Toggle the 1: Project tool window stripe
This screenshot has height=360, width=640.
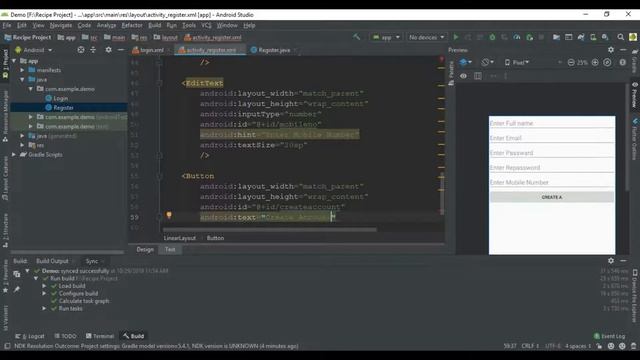pos(5,63)
